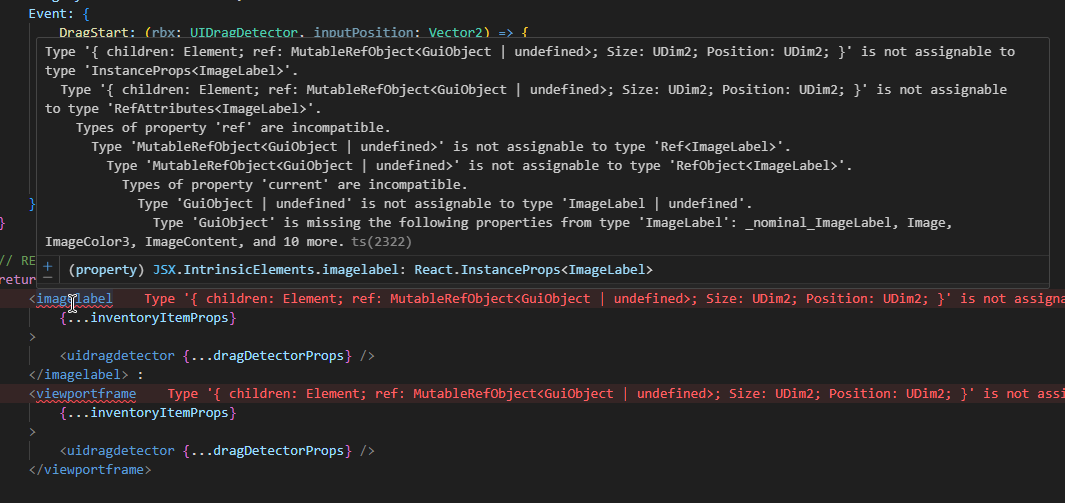Click hover line "'GuiObject | undefined' is not assignable"
1065x503 pixels.
[445, 204]
